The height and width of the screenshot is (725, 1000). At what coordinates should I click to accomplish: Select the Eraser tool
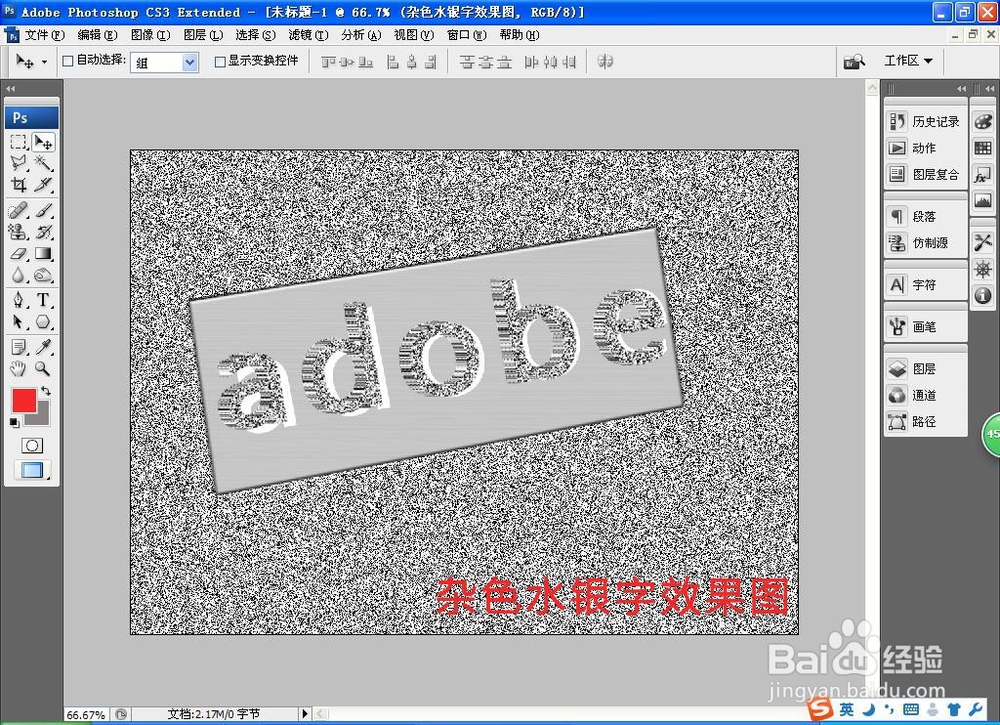coord(18,254)
